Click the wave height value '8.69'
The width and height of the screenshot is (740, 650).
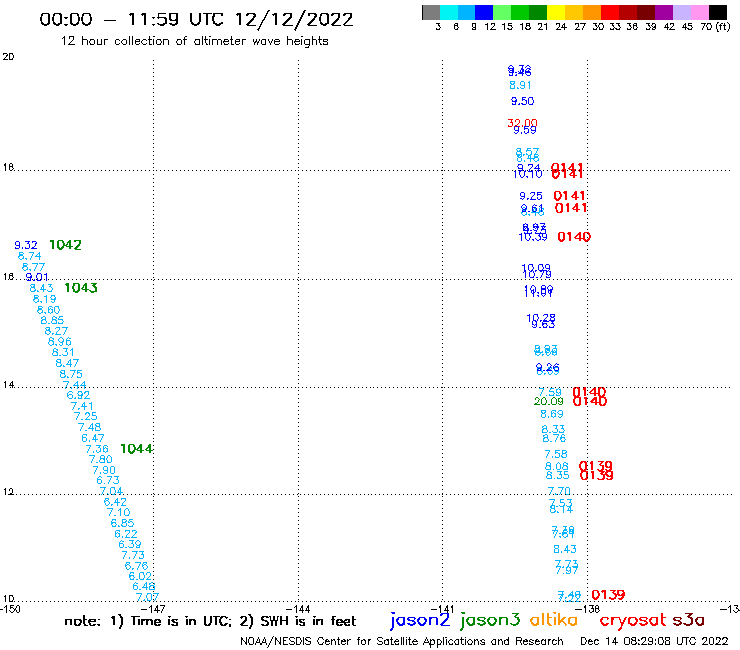point(552,414)
